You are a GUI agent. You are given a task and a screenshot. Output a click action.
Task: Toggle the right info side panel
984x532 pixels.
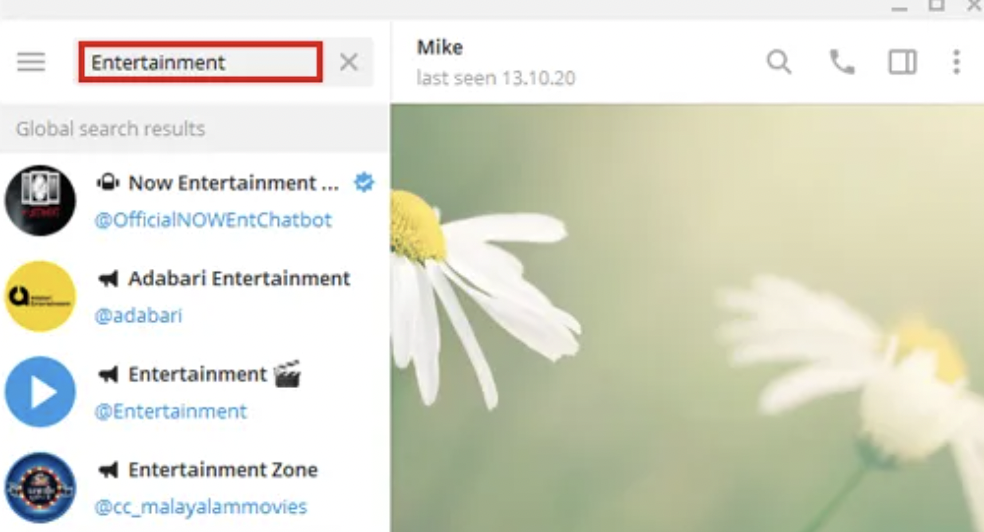(x=902, y=62)
